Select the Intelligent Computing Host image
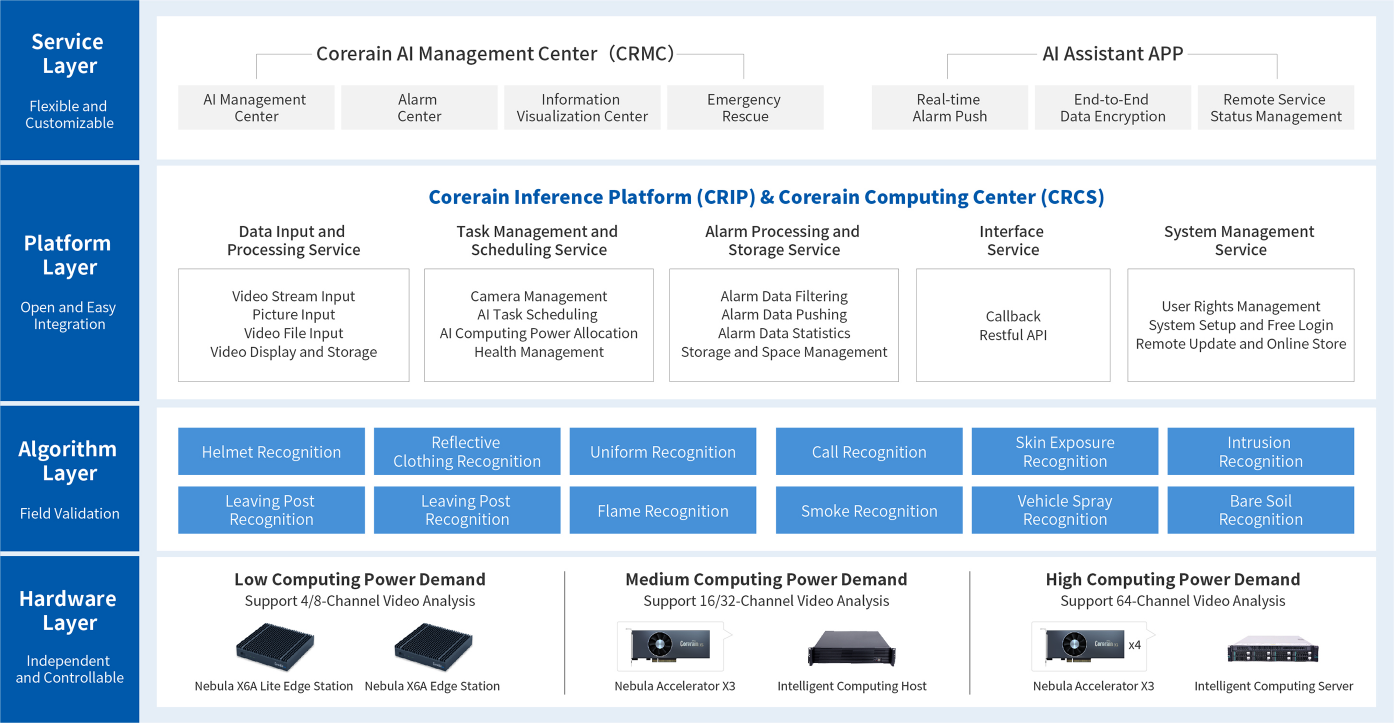The height and width of the screenshot is (723, 1394). click(852, 648)
